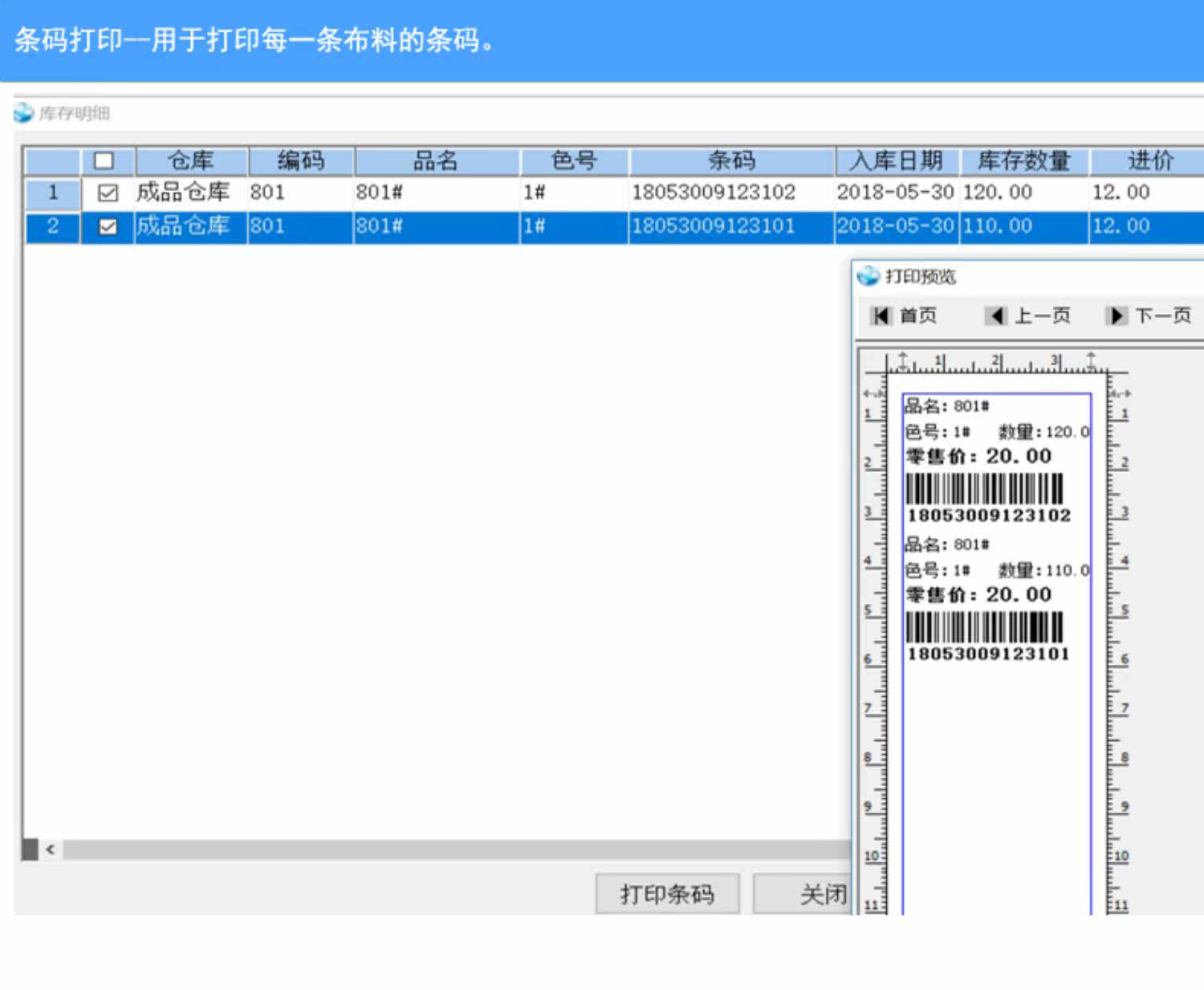
Task: Click the first barcode image in preview
Action: pyautogui.click(x=984, y=489)
